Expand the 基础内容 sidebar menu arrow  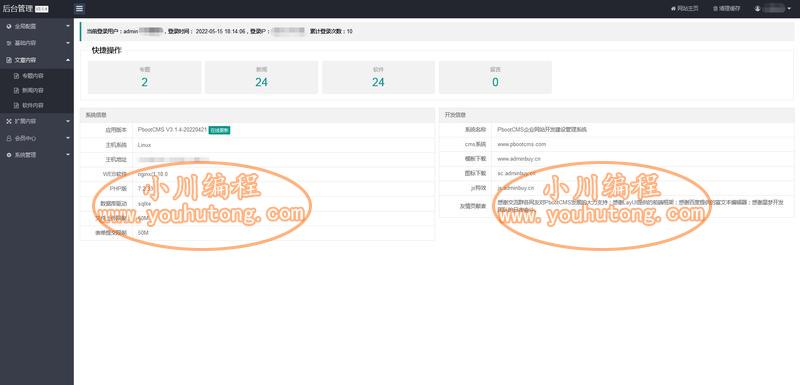pos(68,43)
